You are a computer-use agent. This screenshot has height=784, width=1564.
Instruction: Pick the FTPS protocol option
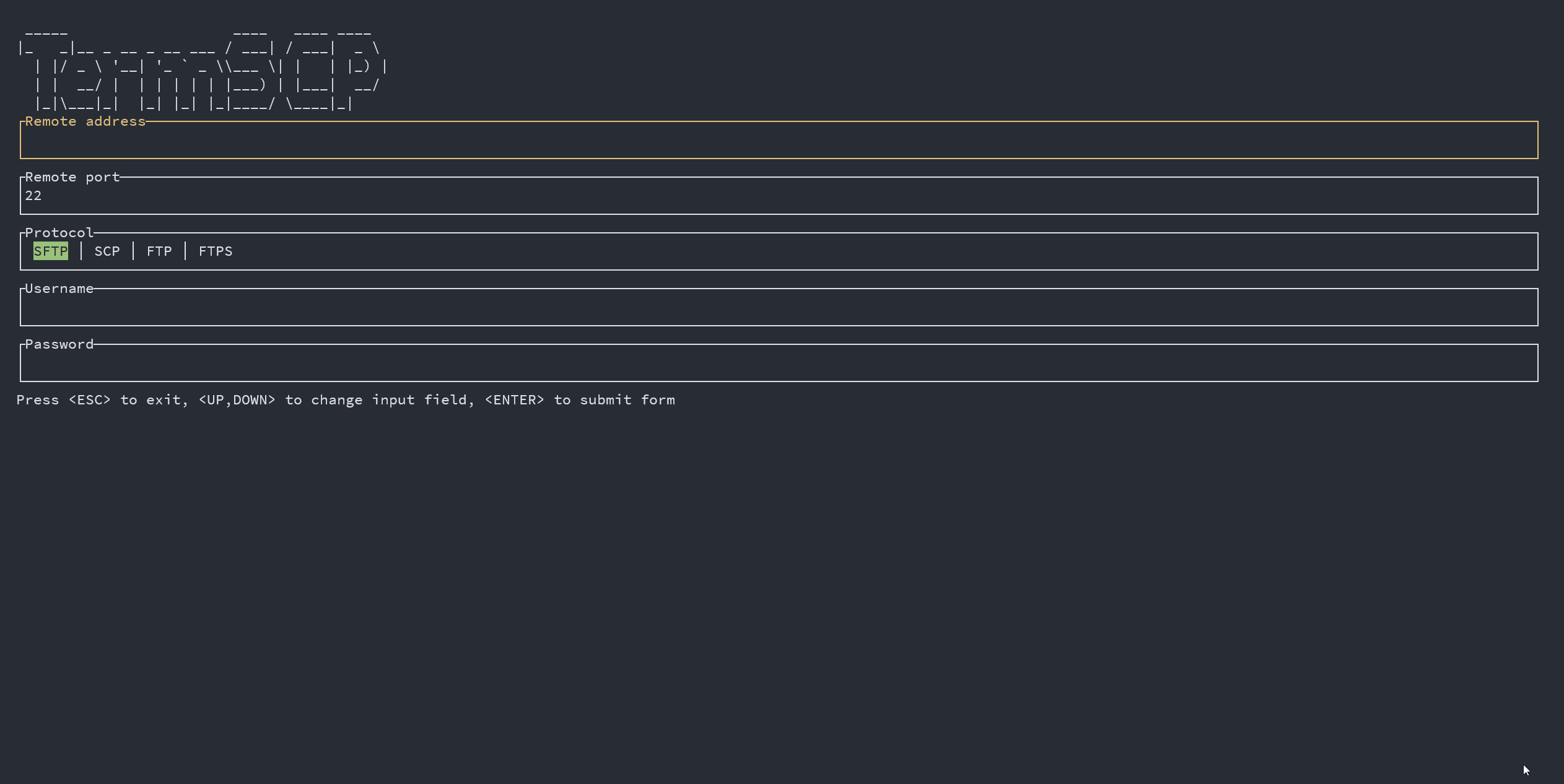(216, 251)
